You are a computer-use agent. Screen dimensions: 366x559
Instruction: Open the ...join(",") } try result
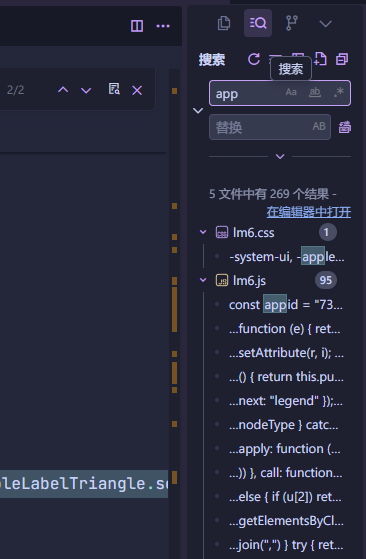point(286,545)
